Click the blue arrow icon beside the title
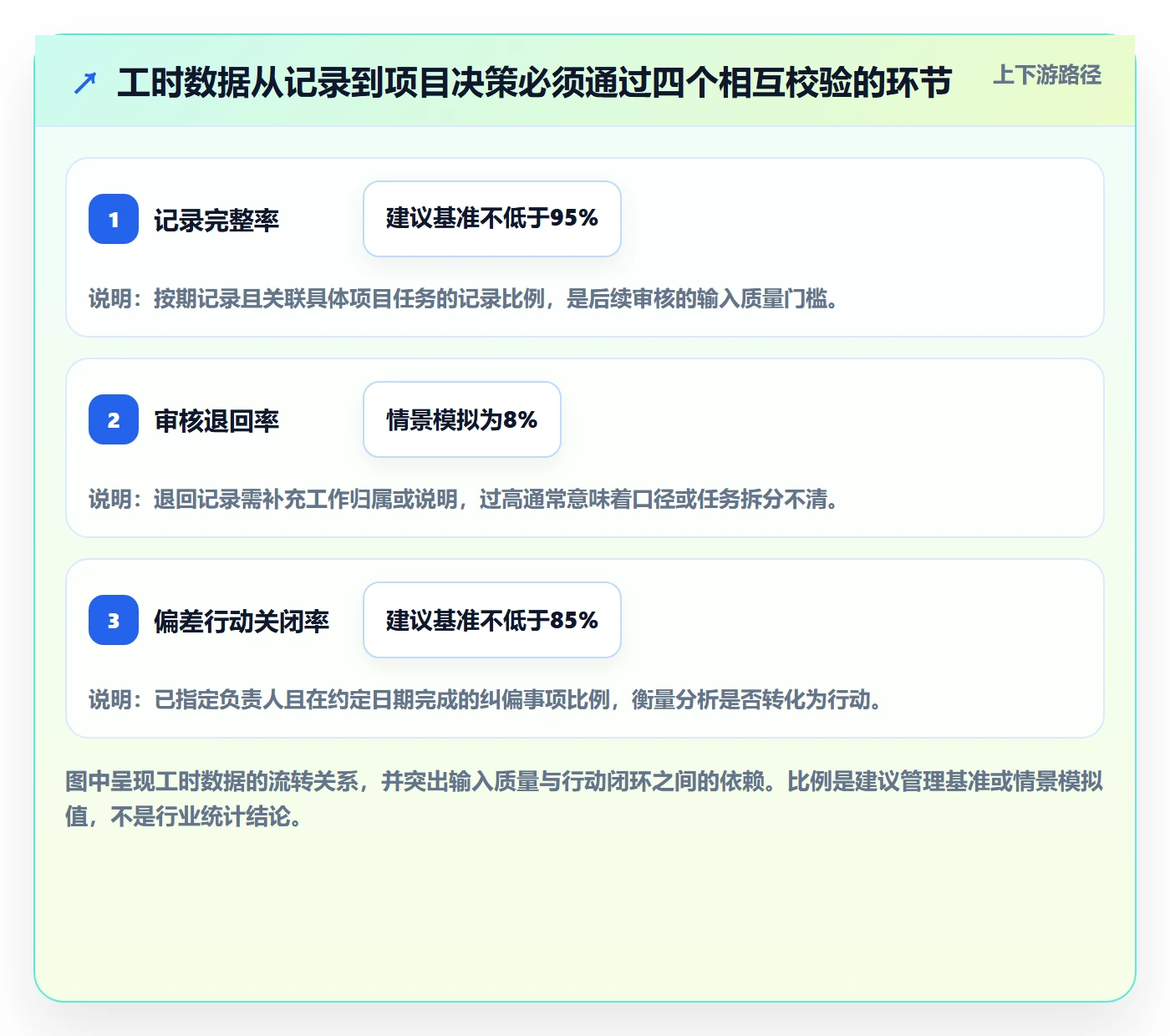 pyautogui.click(x=85, y=83)
